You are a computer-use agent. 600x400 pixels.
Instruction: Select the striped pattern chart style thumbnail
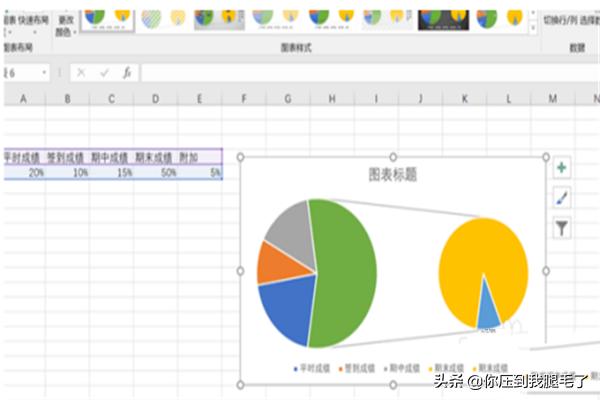164,20
